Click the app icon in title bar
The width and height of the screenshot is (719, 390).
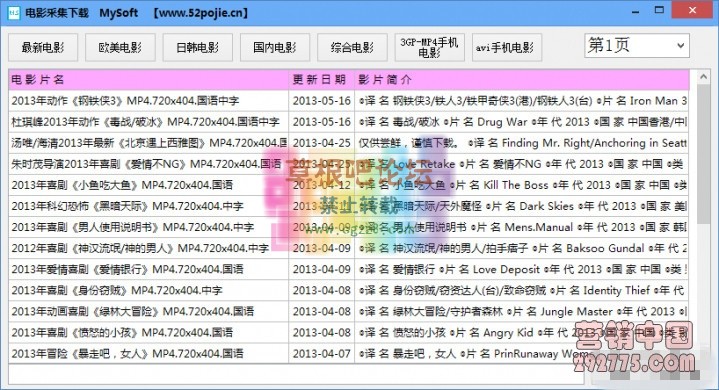pos(14,12)
